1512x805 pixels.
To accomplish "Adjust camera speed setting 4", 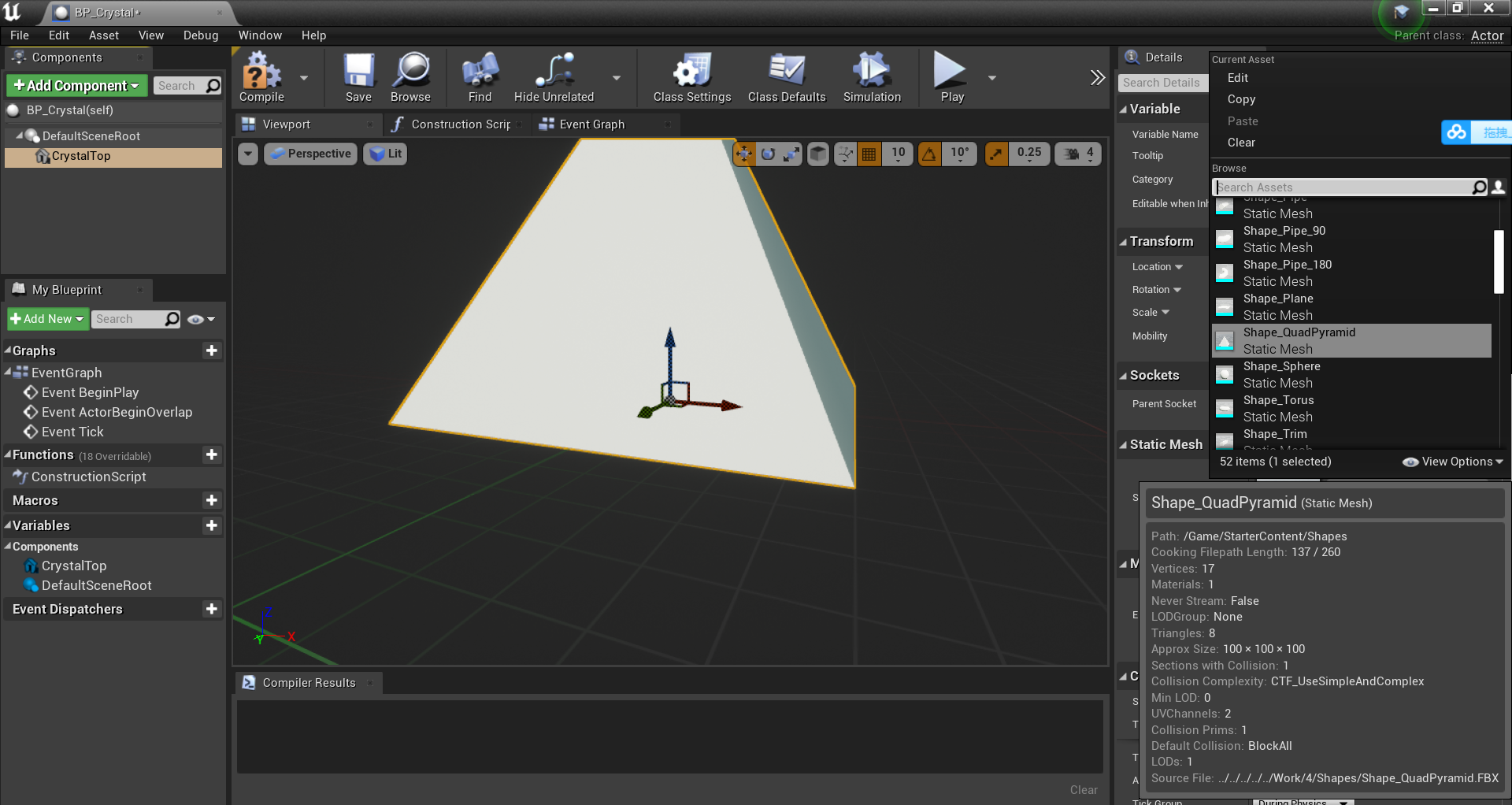I will pos(1078,154).
